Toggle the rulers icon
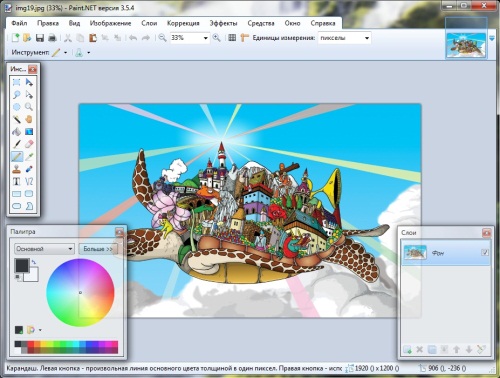The height and width of the screenshot is (378, 500). click(x=245, y=38)
